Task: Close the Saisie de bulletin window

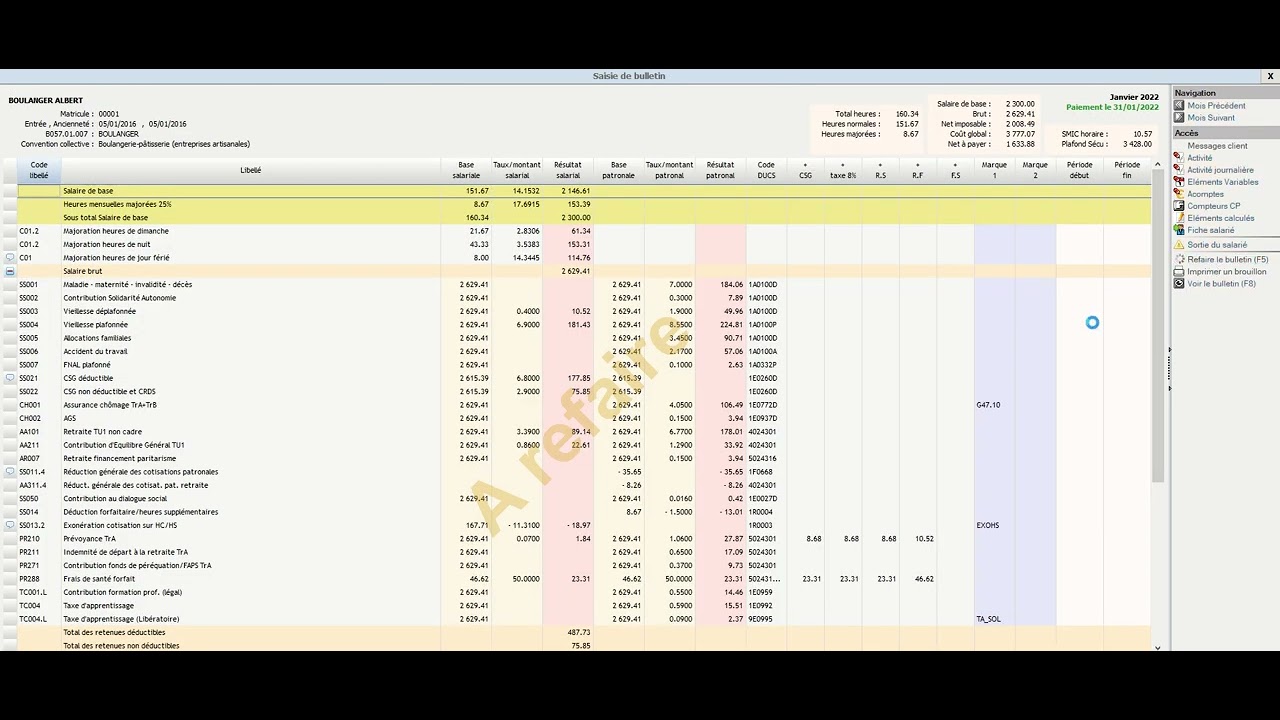Action: (1270, 76)
